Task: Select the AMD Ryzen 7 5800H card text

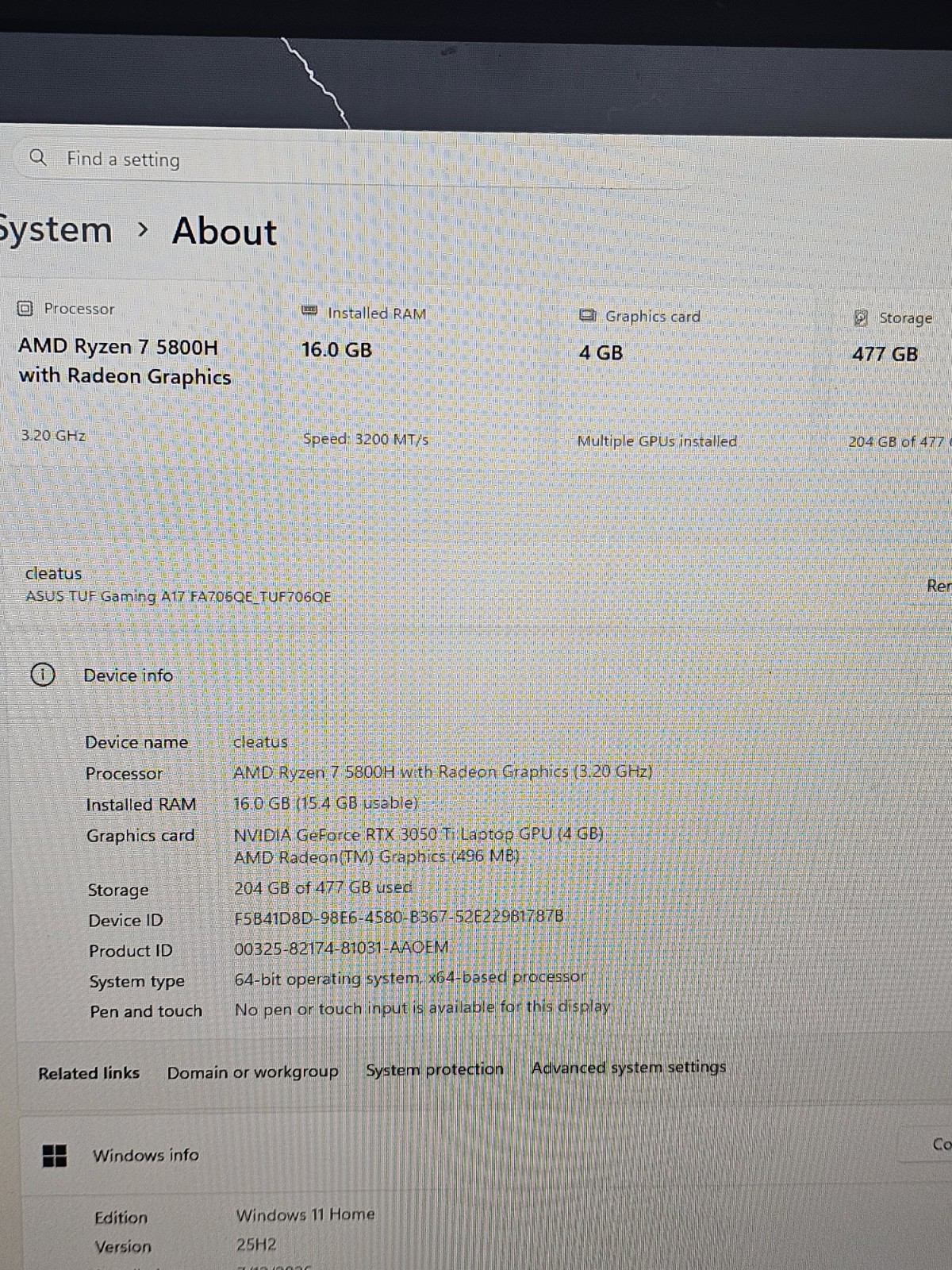Action: pyautogui.click(x=125, y=361)
